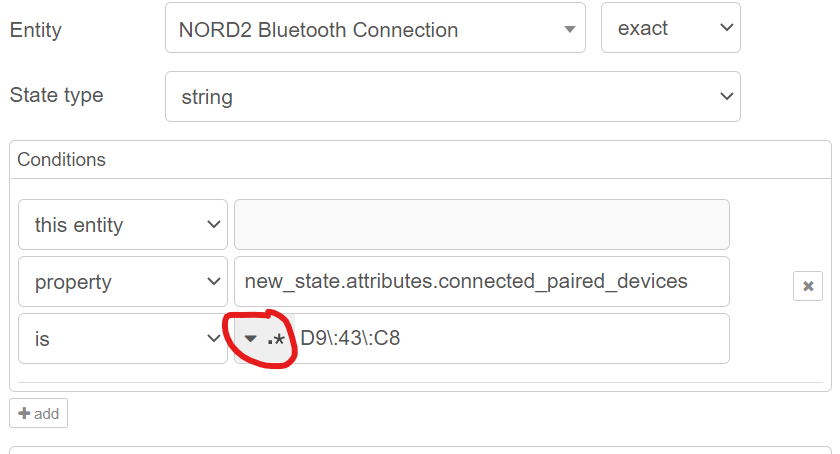Click the small triangle beside the regex icon
Screen dimensions: 840x454
tap(251, 339)
